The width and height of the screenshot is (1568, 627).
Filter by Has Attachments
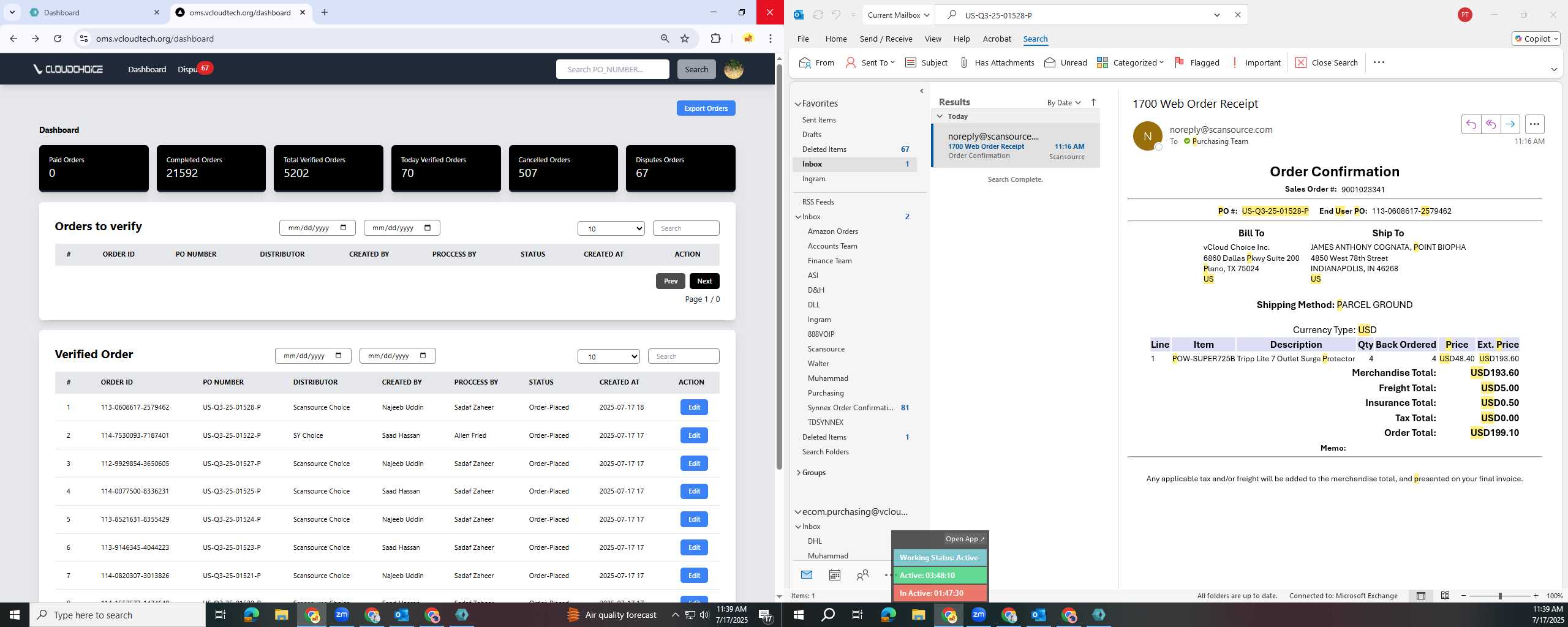pyautogui.click(x=997, y=62)
